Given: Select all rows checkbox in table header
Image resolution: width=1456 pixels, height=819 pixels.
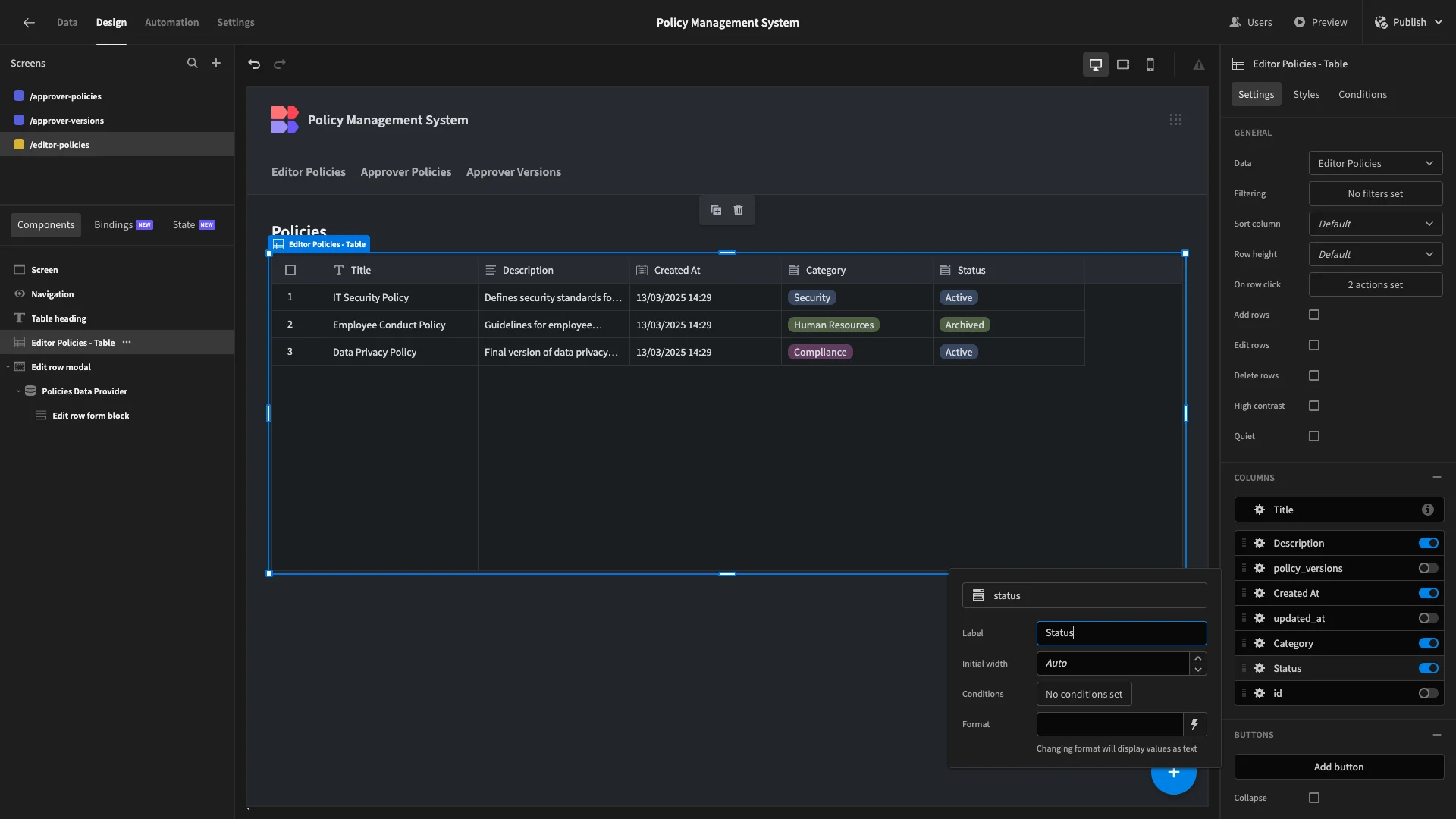Looking at the screenshot, I should (x=290, y=270).
